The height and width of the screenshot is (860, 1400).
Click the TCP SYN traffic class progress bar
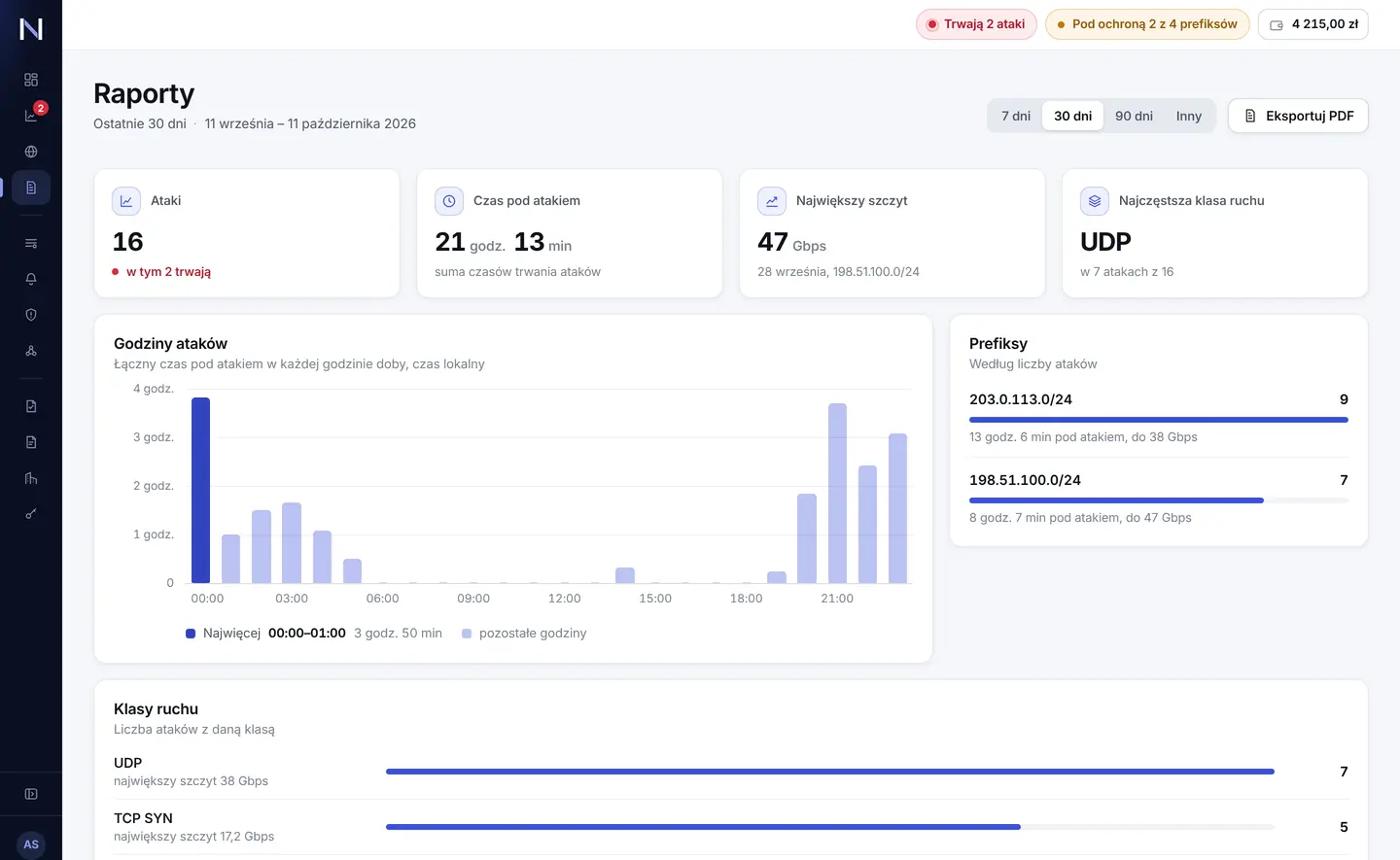[830, 827]
